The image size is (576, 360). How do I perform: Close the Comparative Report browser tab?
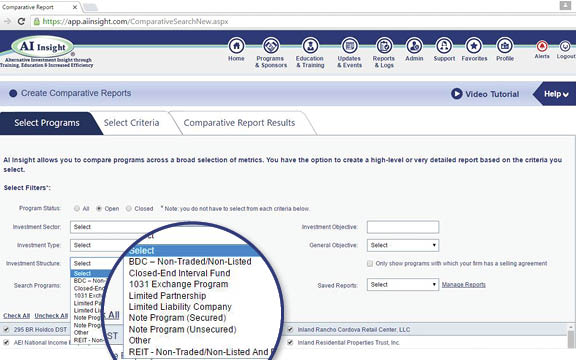tap(75, 7)
